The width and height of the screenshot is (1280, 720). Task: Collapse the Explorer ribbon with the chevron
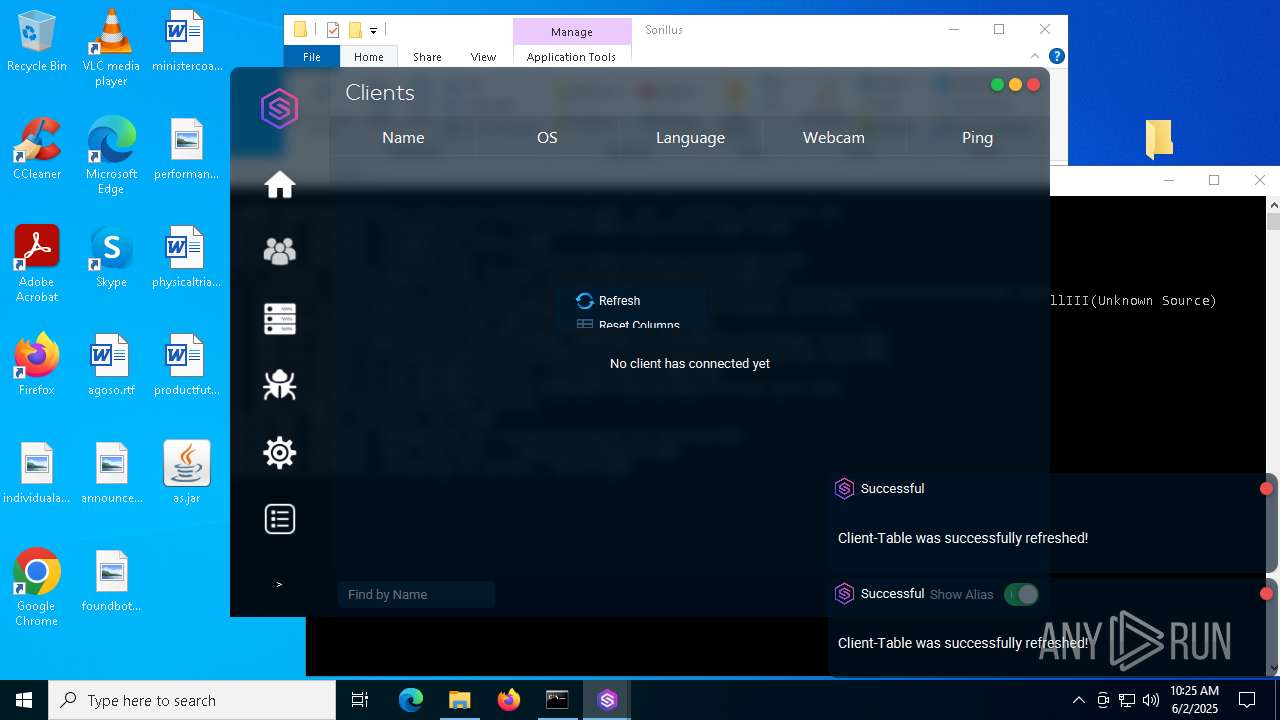(1036, 56)
